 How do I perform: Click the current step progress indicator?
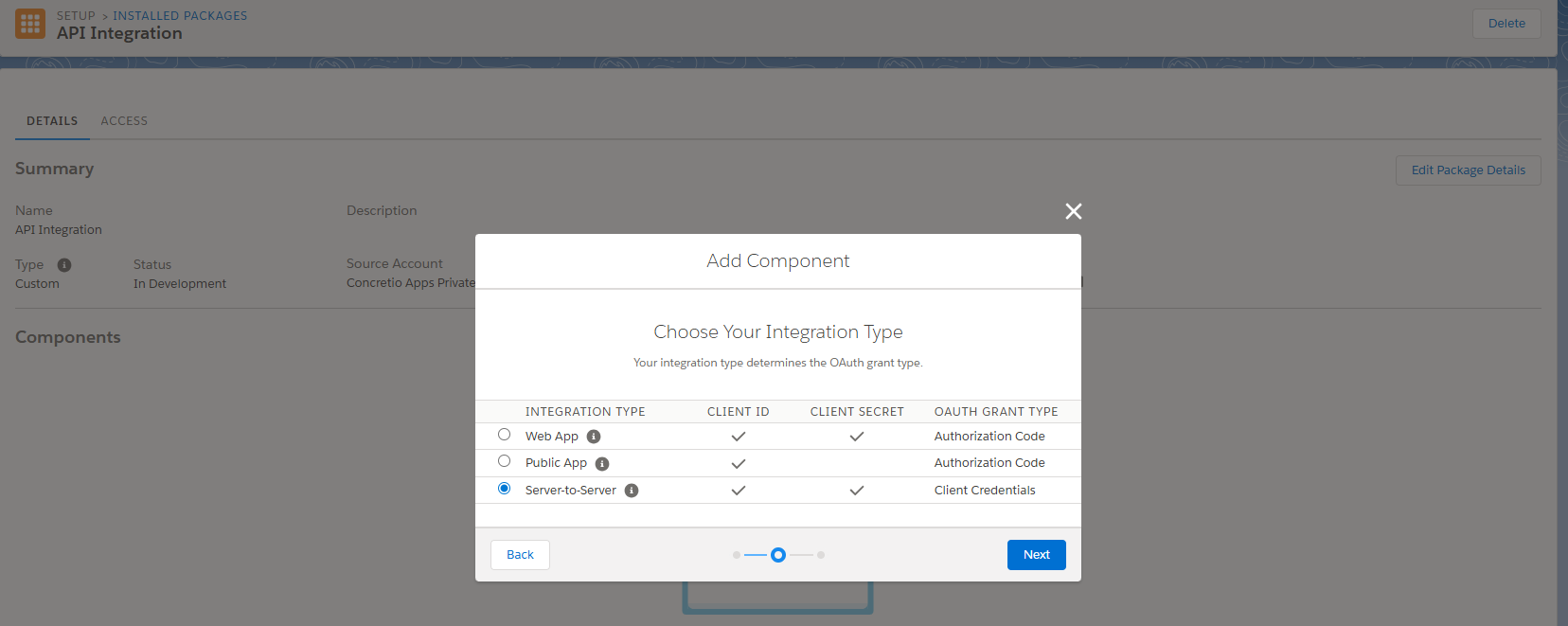[x=778, y=555]
